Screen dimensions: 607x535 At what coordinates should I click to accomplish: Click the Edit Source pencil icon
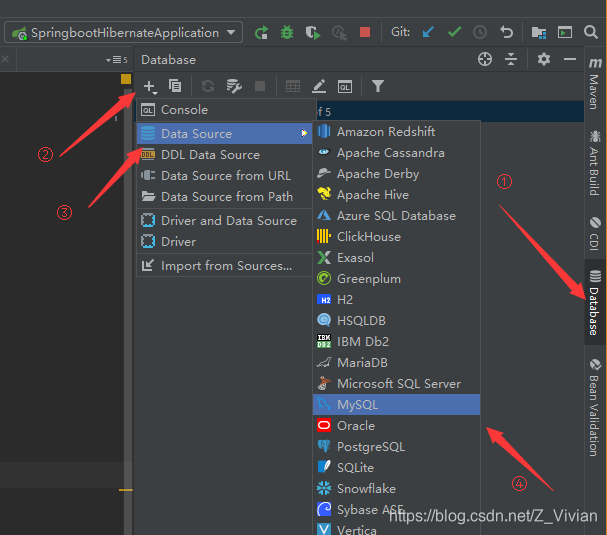pos(319,86)
